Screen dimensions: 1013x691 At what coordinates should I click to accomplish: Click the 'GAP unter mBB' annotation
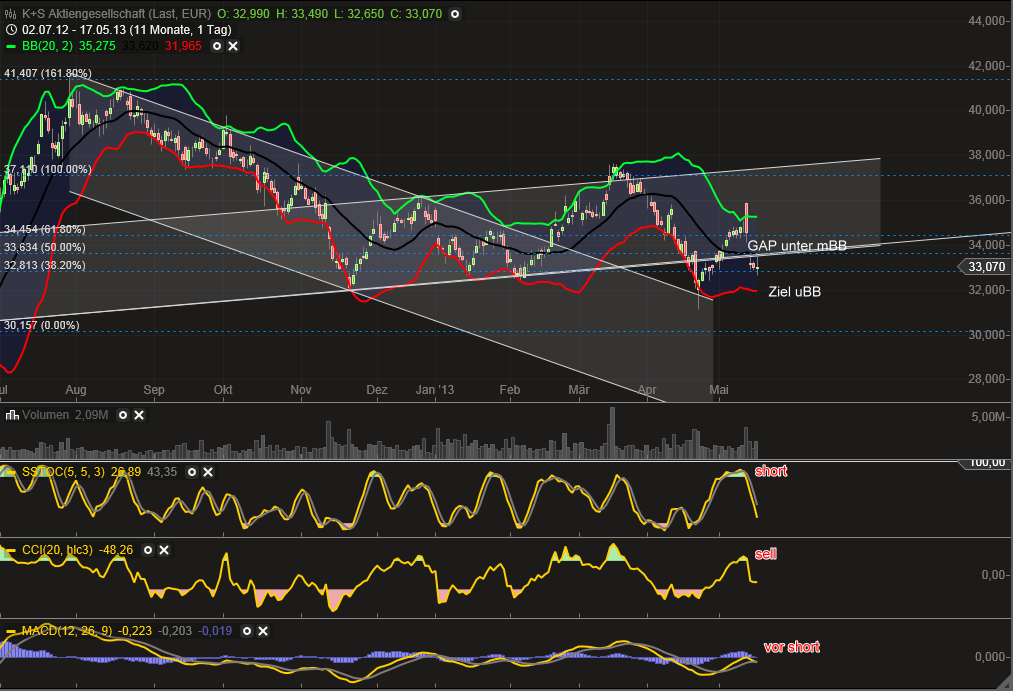(797, 245)
